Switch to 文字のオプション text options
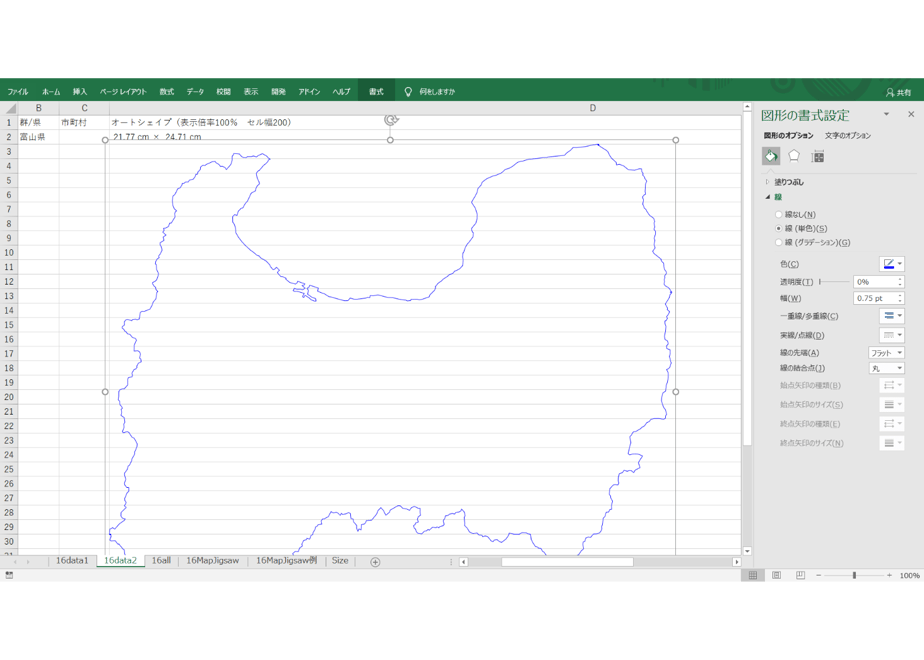Image resolution: width=924 pixels, height=660 pixels. [x=847, y=136]
